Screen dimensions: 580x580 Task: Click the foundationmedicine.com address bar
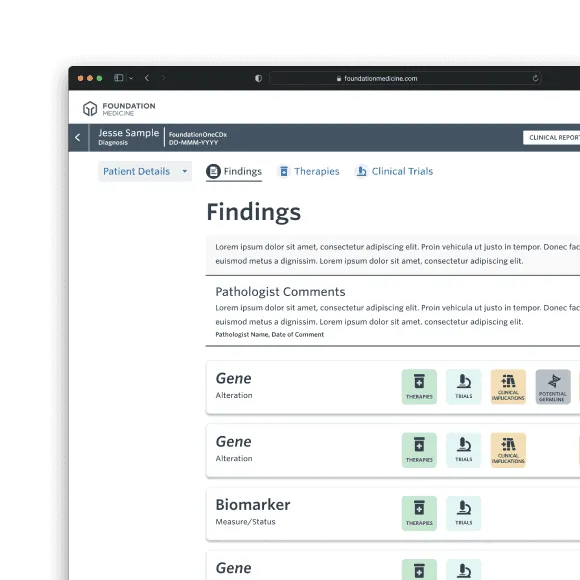pos(405,78)
